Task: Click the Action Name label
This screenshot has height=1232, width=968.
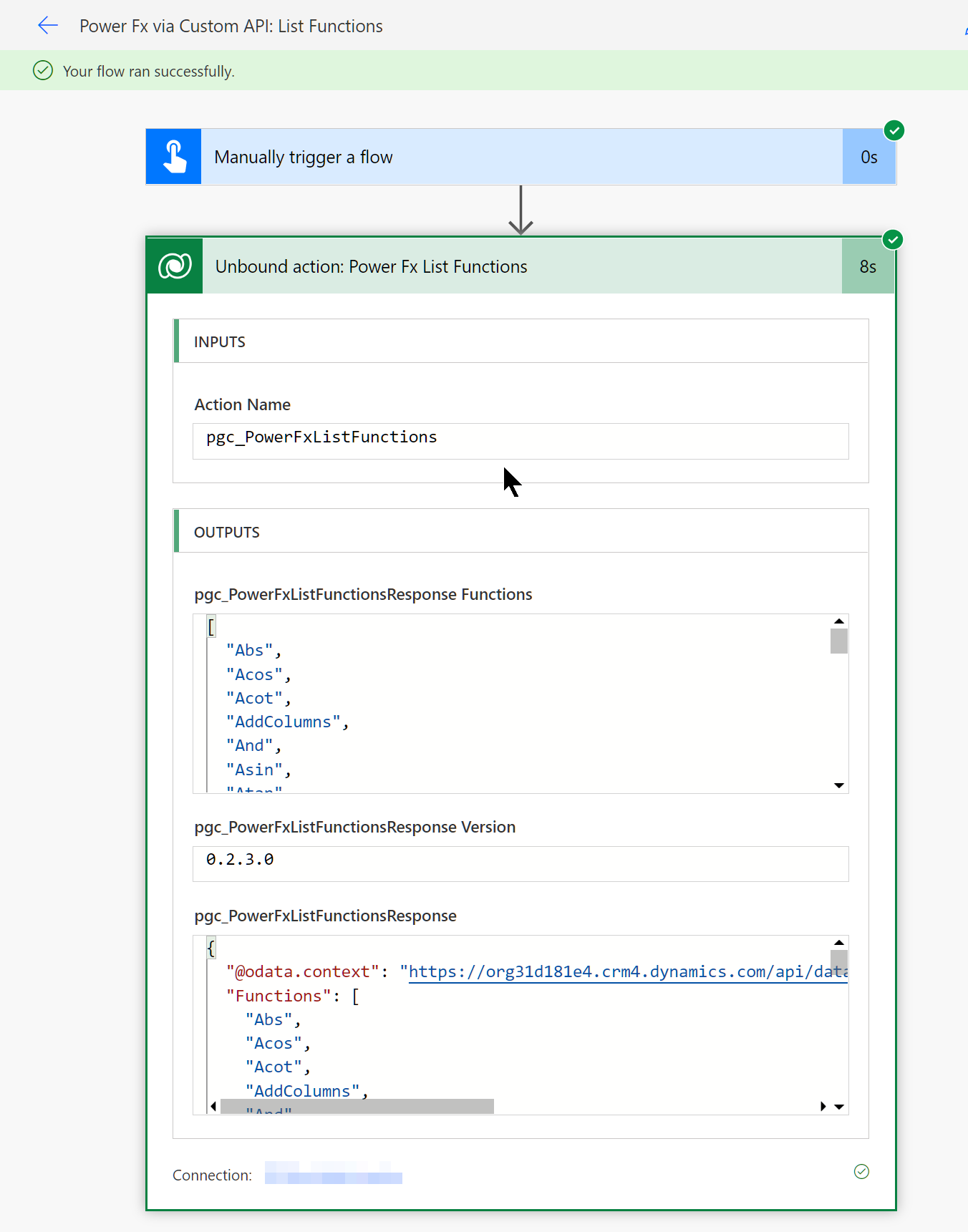Action: point(243,404)
